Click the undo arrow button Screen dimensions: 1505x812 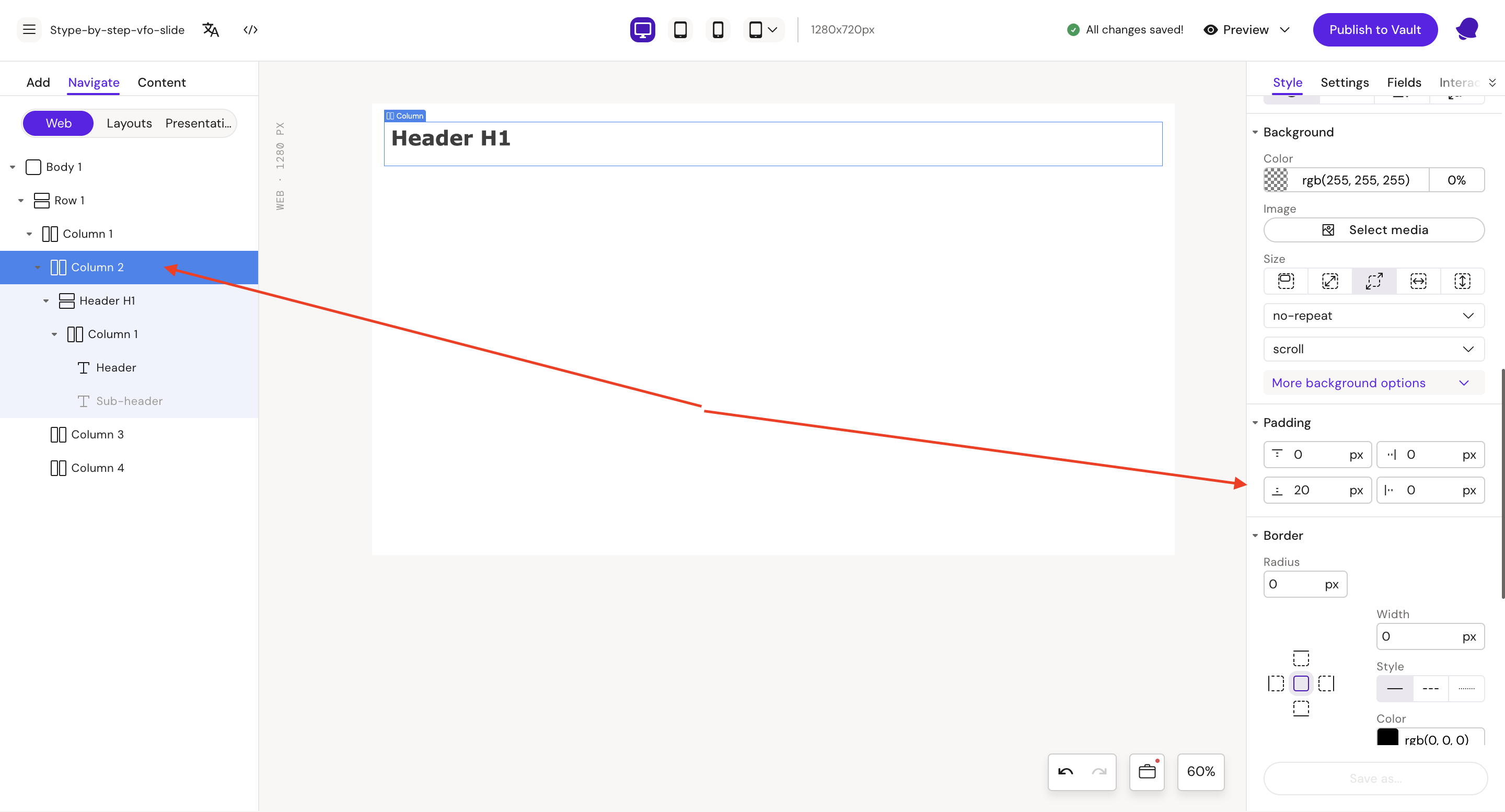pyautogui.click(x=1065, y=772)
